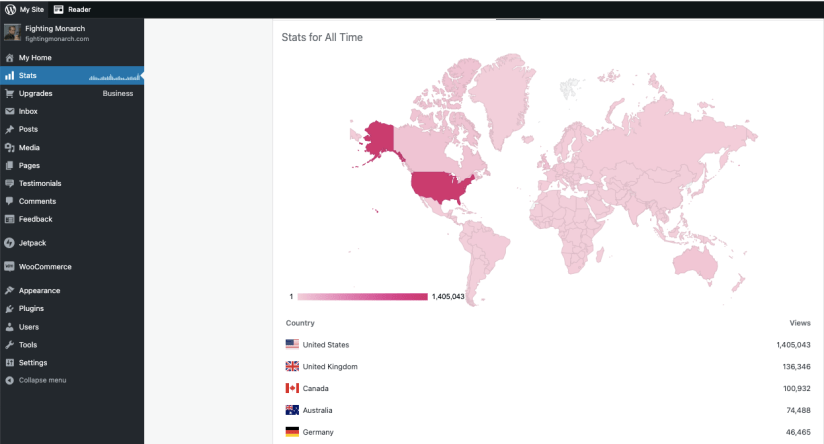Click the views color gradient legend

pos(362,297)
